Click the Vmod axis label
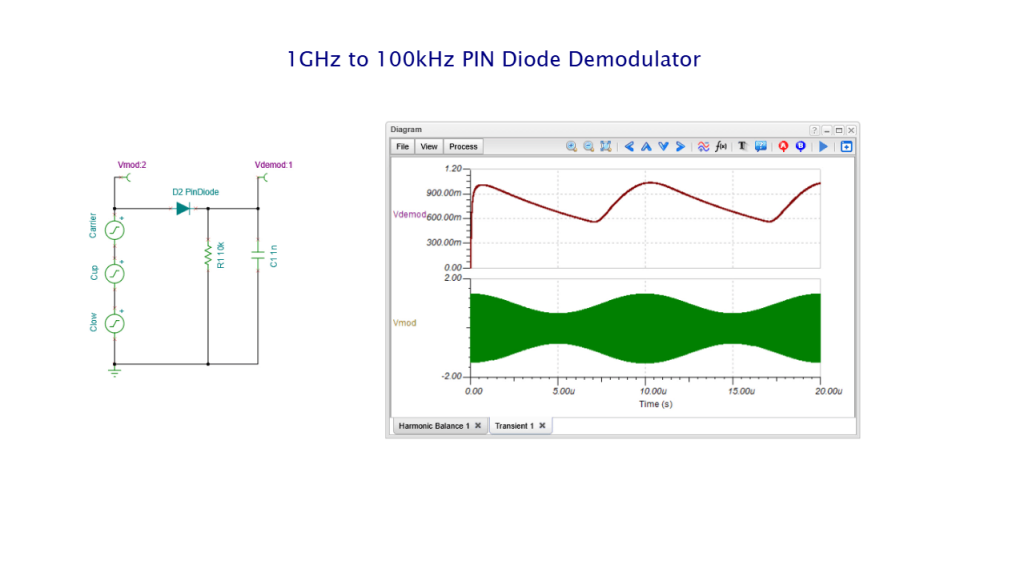1024x572 pixels. coord(405,323)
